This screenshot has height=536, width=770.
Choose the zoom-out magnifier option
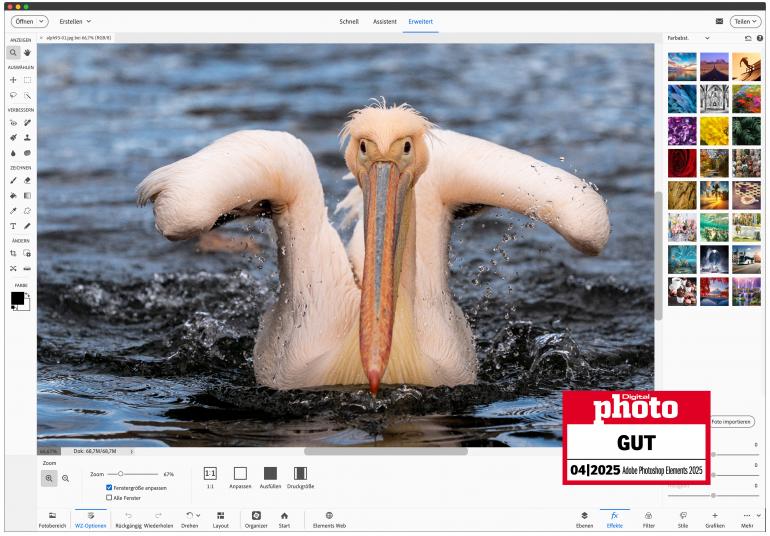click(x=65, y=478)
